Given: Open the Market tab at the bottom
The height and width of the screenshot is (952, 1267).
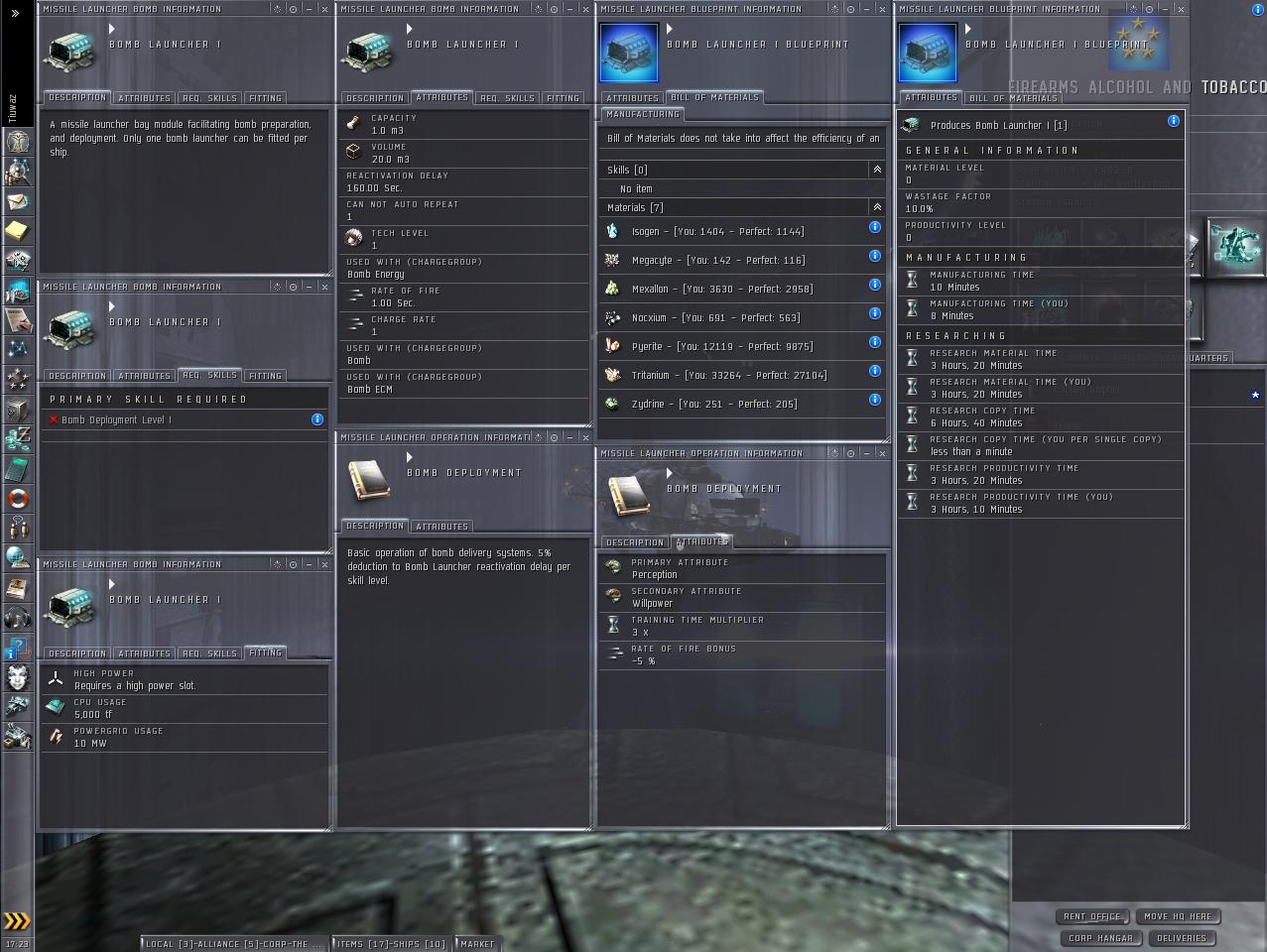Looking at the screenshot, I should pos(477,944).
